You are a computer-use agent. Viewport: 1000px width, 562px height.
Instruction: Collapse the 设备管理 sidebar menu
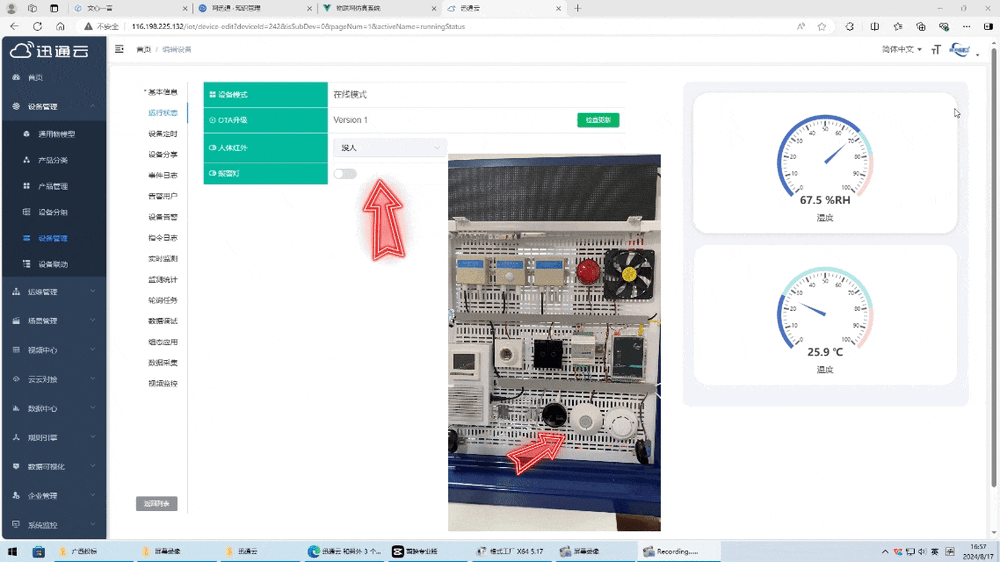tap(52, 106)
